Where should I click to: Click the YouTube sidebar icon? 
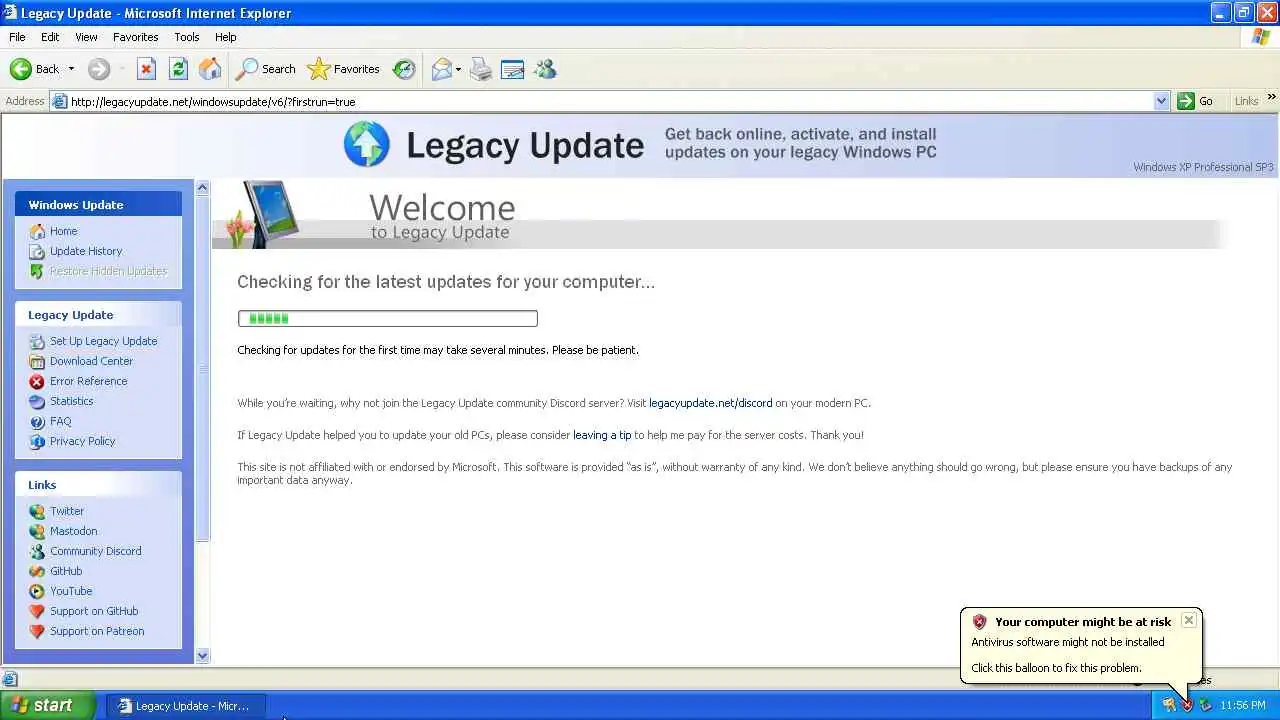(x=37, y=591)
